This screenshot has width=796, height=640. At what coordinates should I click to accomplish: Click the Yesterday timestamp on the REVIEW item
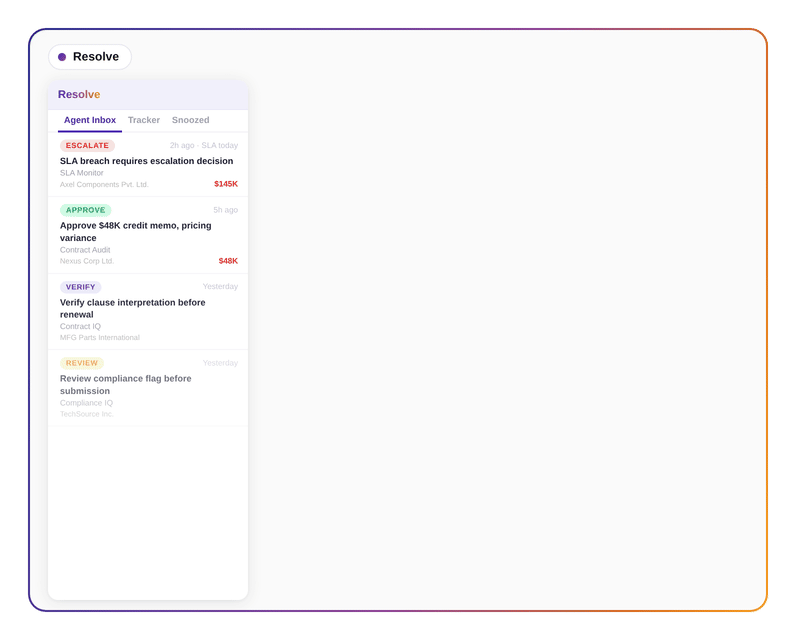point(220,363)
